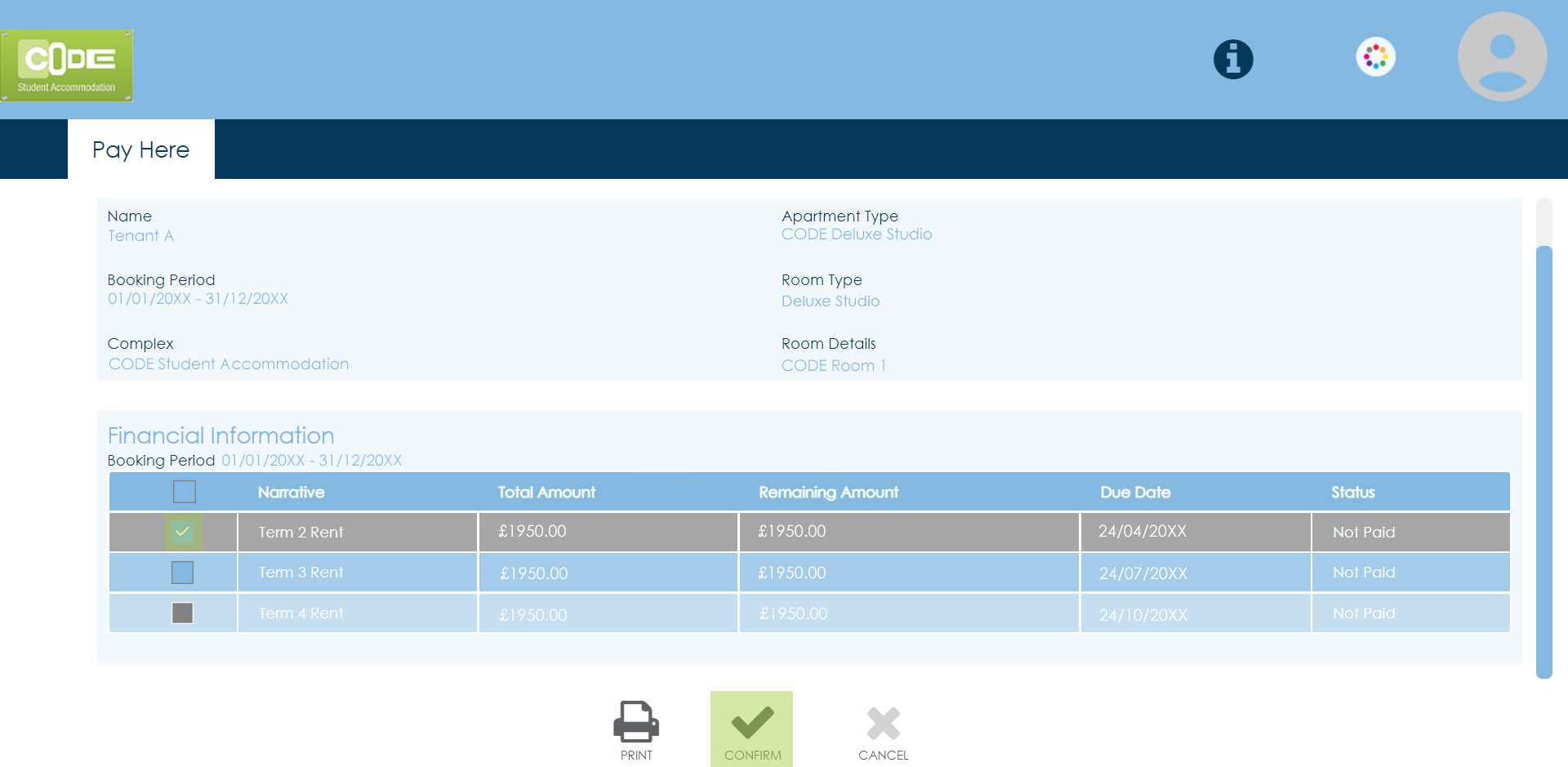Click the Due Date column header
1568x767 pixels.
pos(1135,493)
